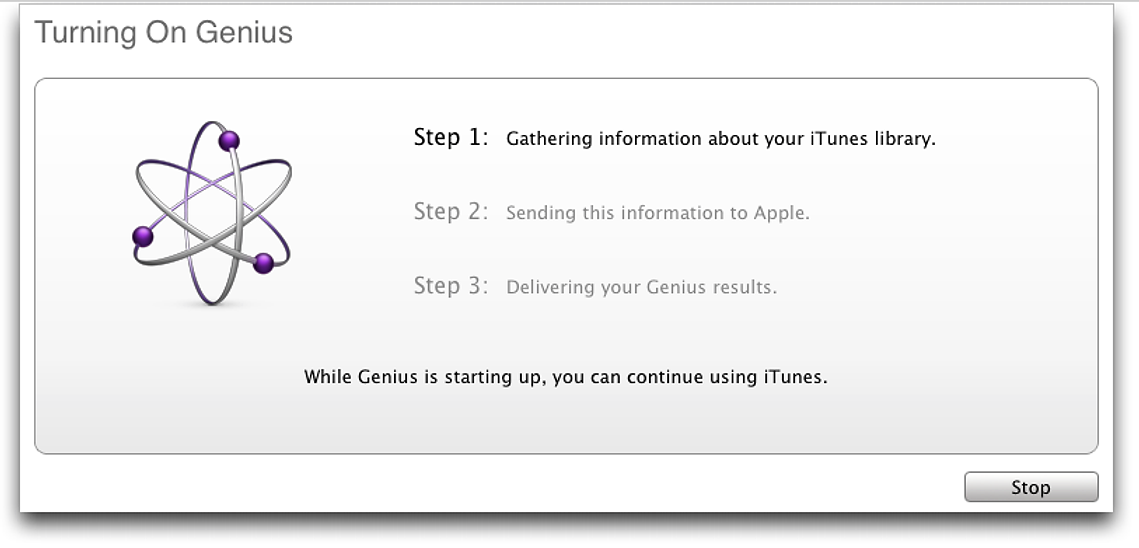The image size is (1139, 548).
Task: Select the Step 2: label
Action: [451, 211]
